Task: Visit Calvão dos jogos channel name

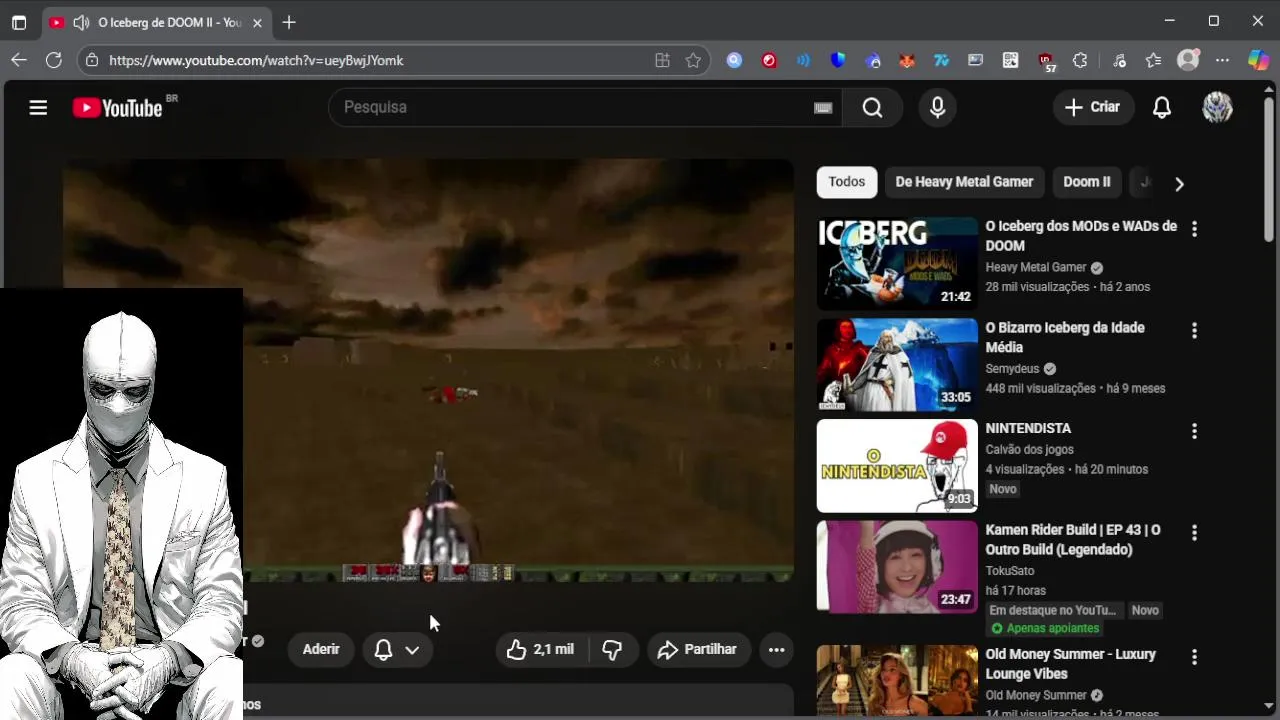Action: click(1029, 450)
